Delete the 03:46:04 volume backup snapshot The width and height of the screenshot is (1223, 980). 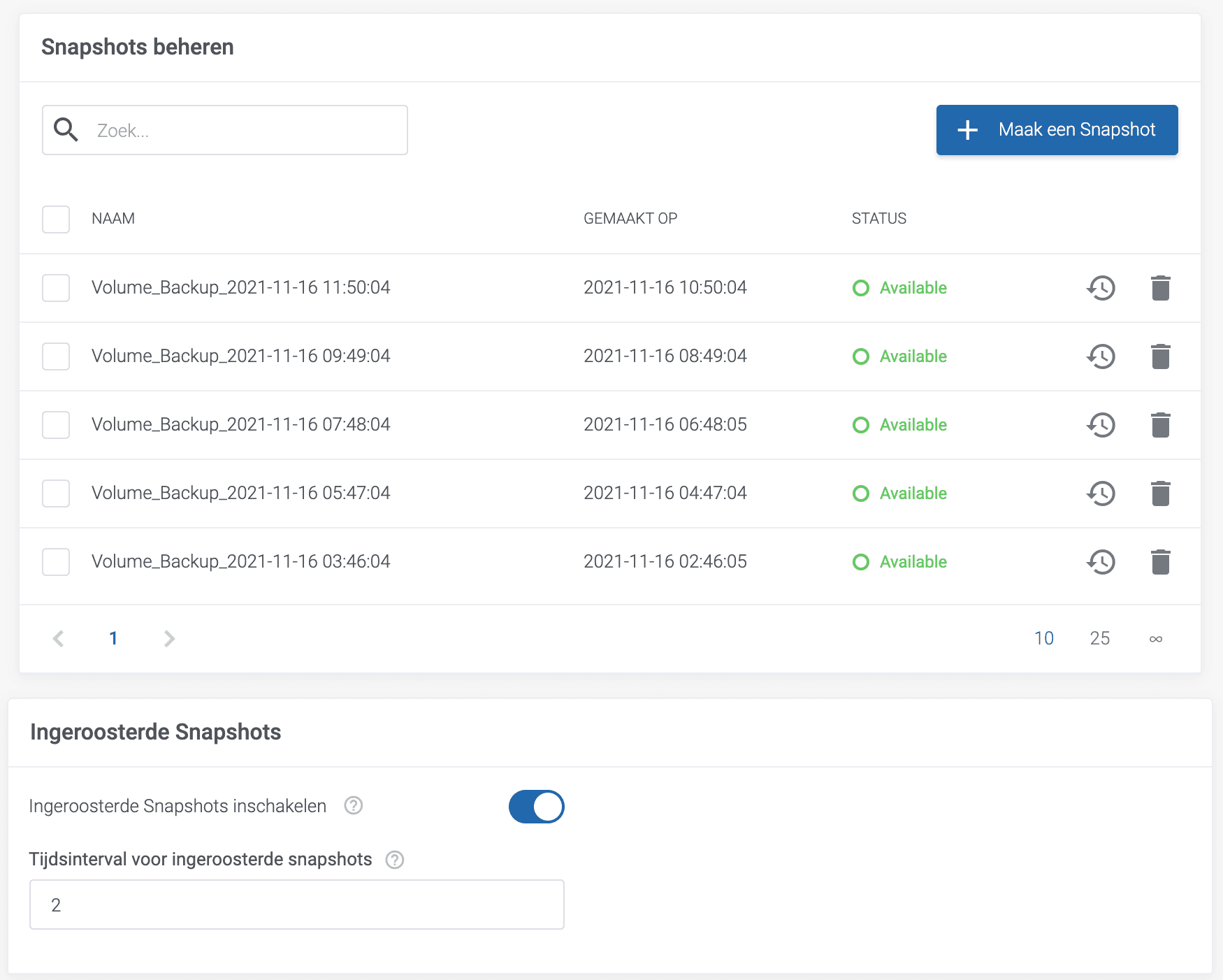tap(1160, 562)
